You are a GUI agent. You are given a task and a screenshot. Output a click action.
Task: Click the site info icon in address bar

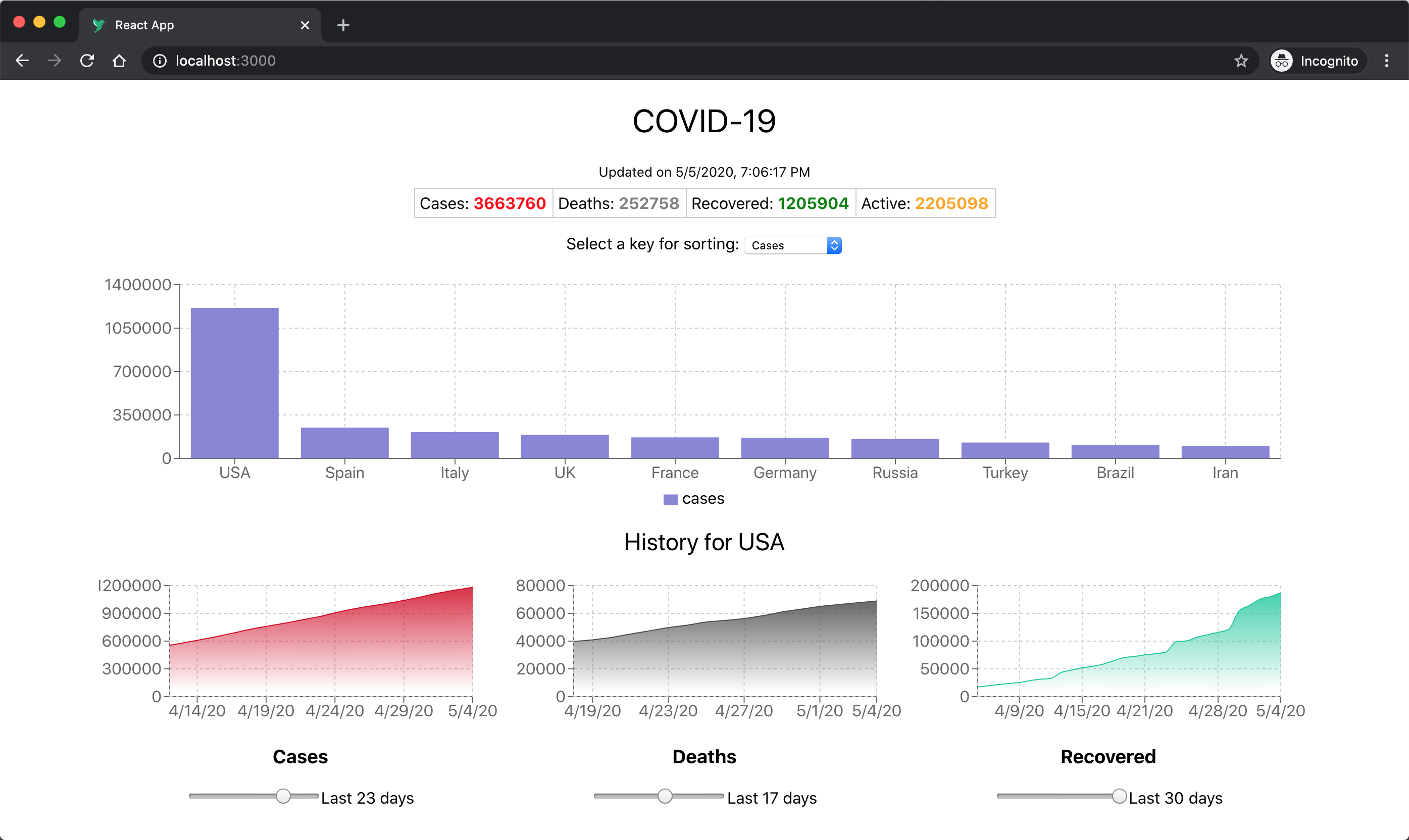(x=160, y=61)
